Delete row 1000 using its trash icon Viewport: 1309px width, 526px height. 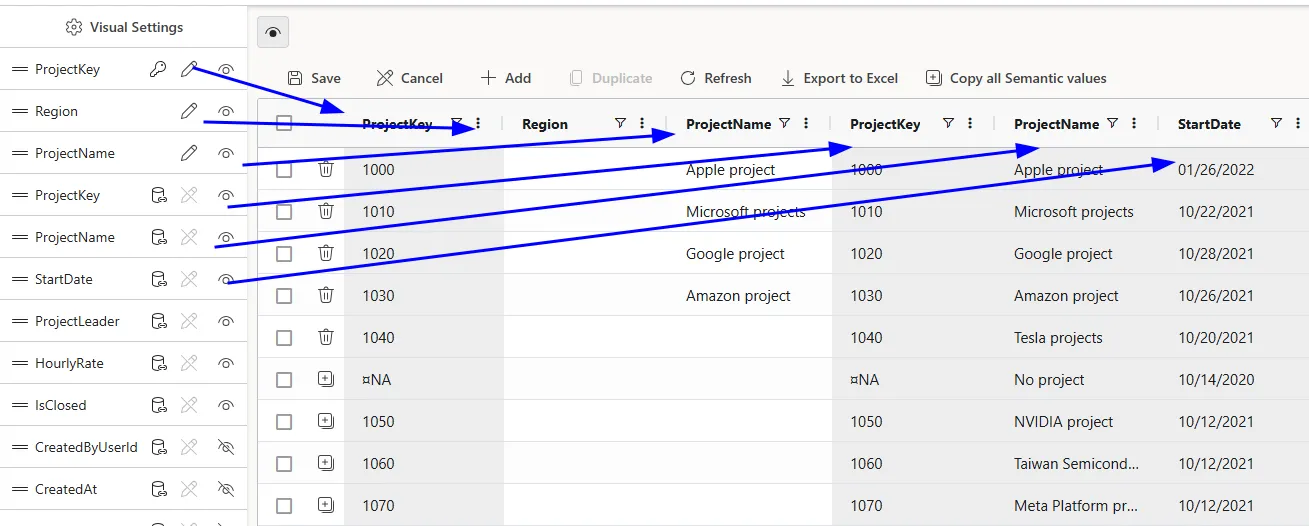click(x=325, y=170)
